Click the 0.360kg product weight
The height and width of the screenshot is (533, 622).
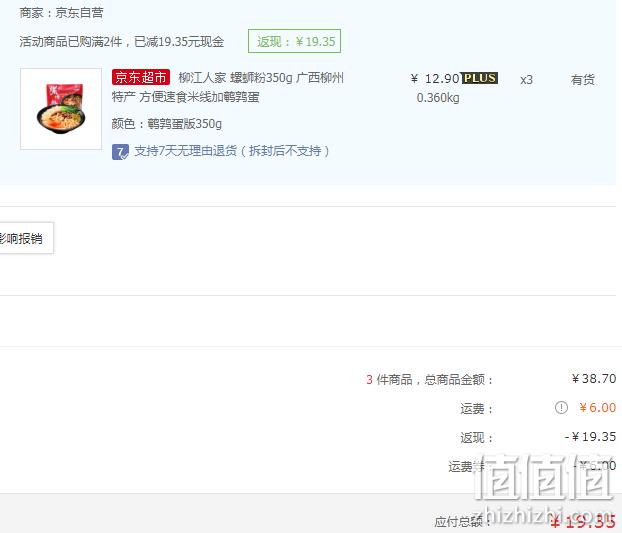(x=438, y=98)
